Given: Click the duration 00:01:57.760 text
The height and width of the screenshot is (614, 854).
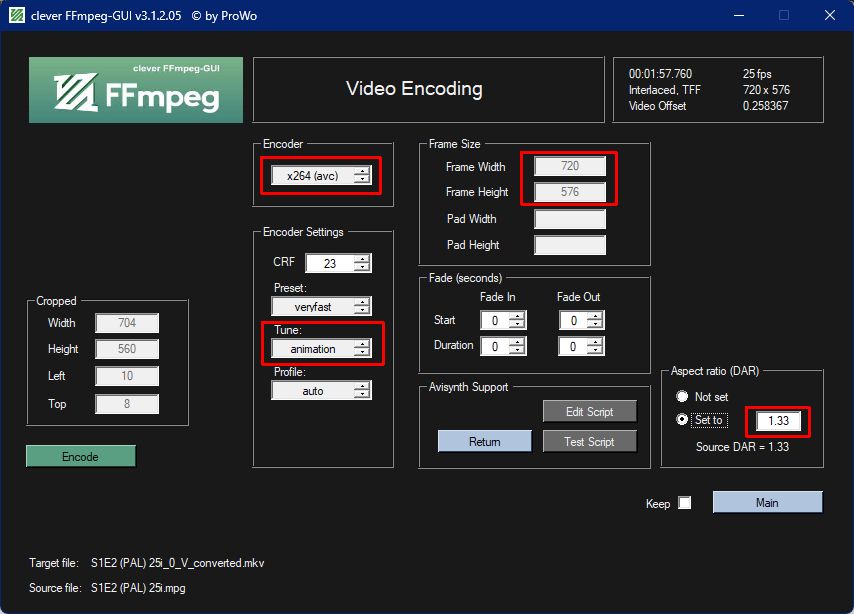Looking at the screenshot, I should pyautogui.click(x=660, y=74).
